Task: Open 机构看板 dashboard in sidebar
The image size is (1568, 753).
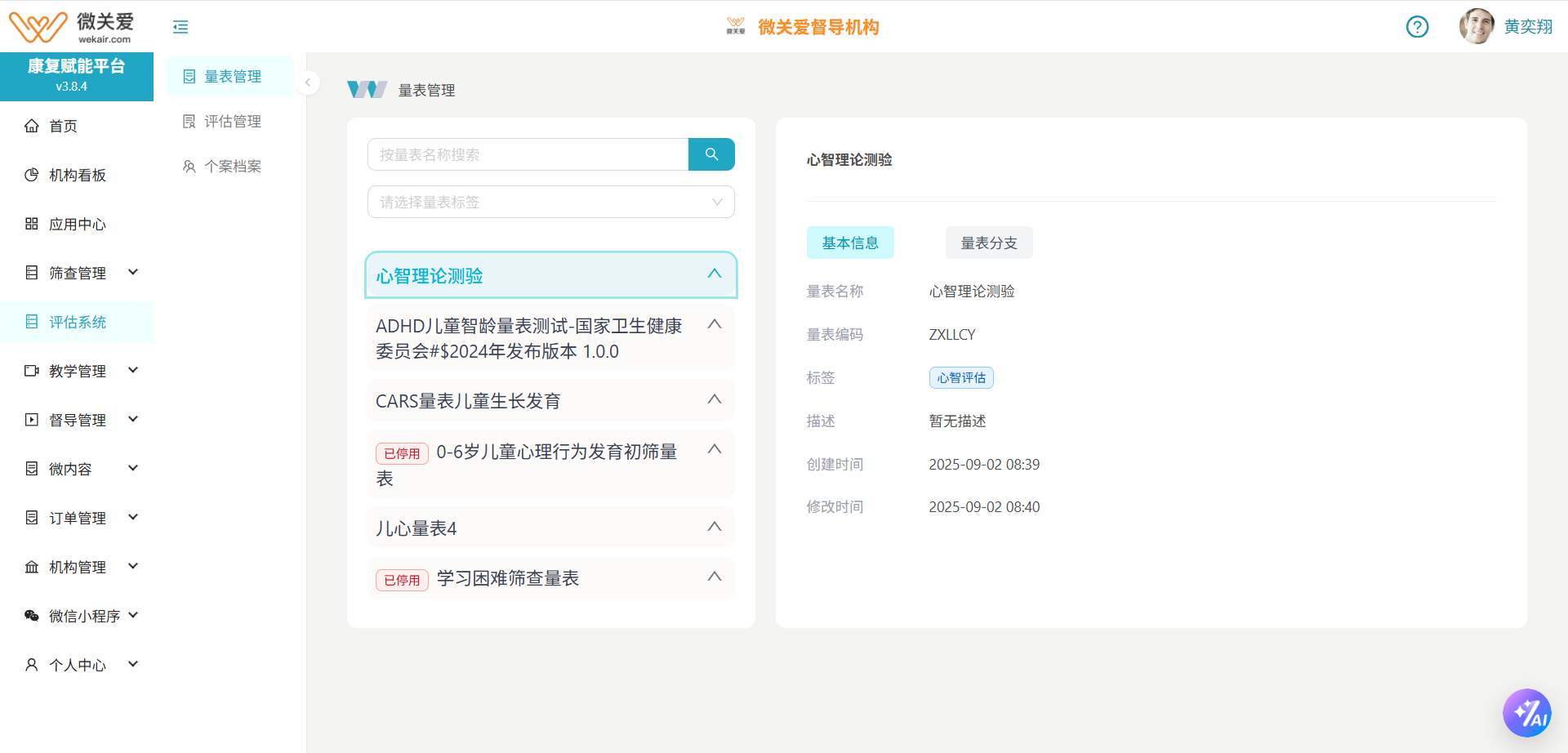Action: [x=77, y=175]
